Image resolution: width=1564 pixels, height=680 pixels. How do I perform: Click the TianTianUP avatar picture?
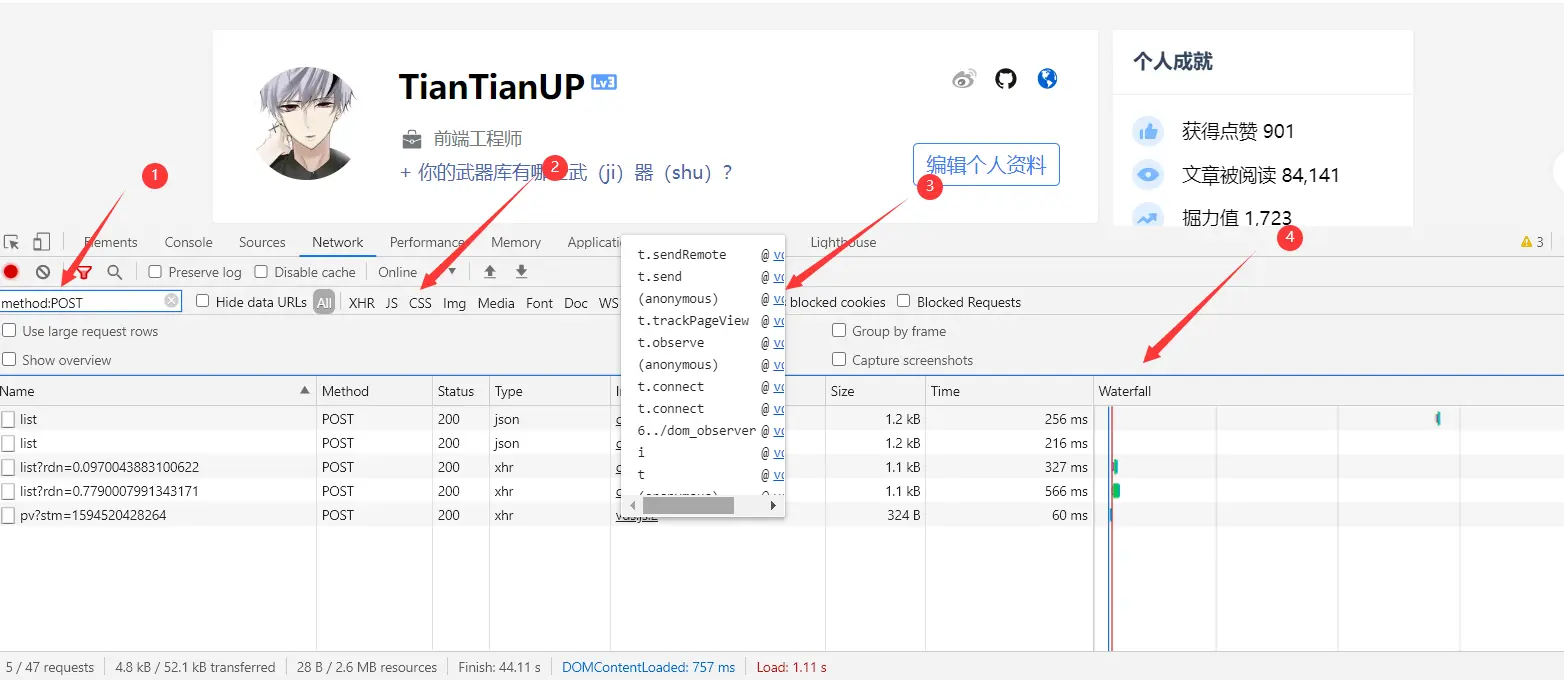[x=307, y=123]
